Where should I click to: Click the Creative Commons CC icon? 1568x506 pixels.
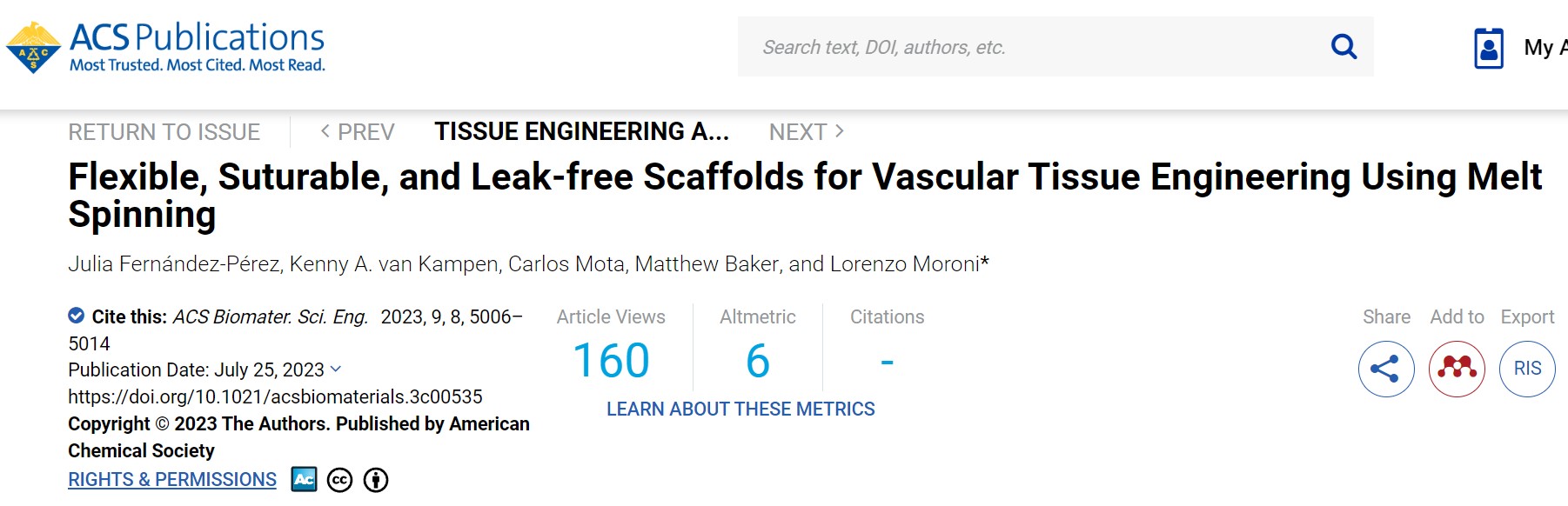339,480
